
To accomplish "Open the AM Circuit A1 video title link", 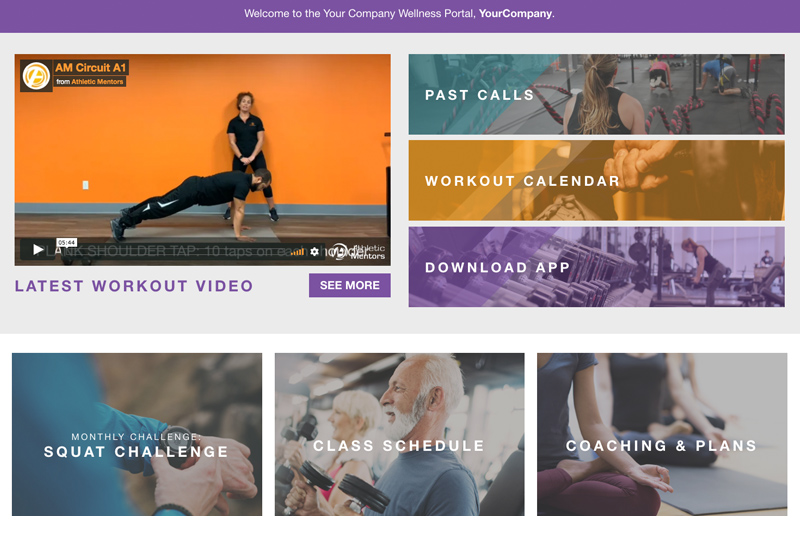I will tap(90, 67).
